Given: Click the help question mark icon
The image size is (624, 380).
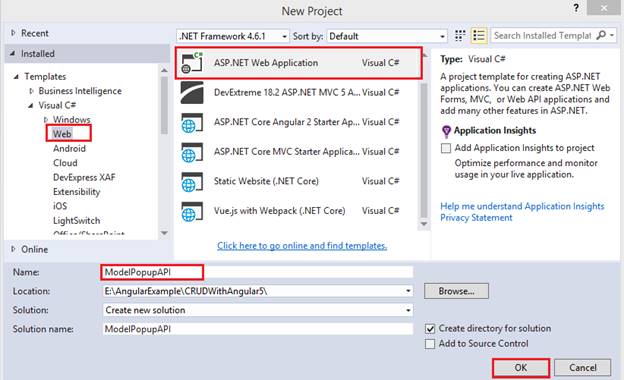Looking at the screenshot, I should [x=576, y=8].
